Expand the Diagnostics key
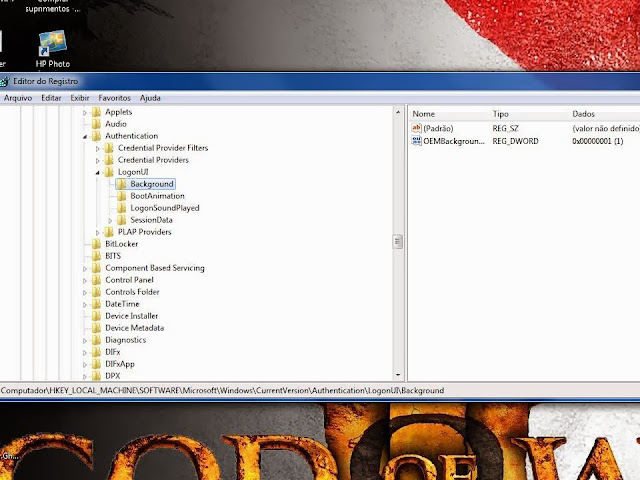 click(85, 340)
